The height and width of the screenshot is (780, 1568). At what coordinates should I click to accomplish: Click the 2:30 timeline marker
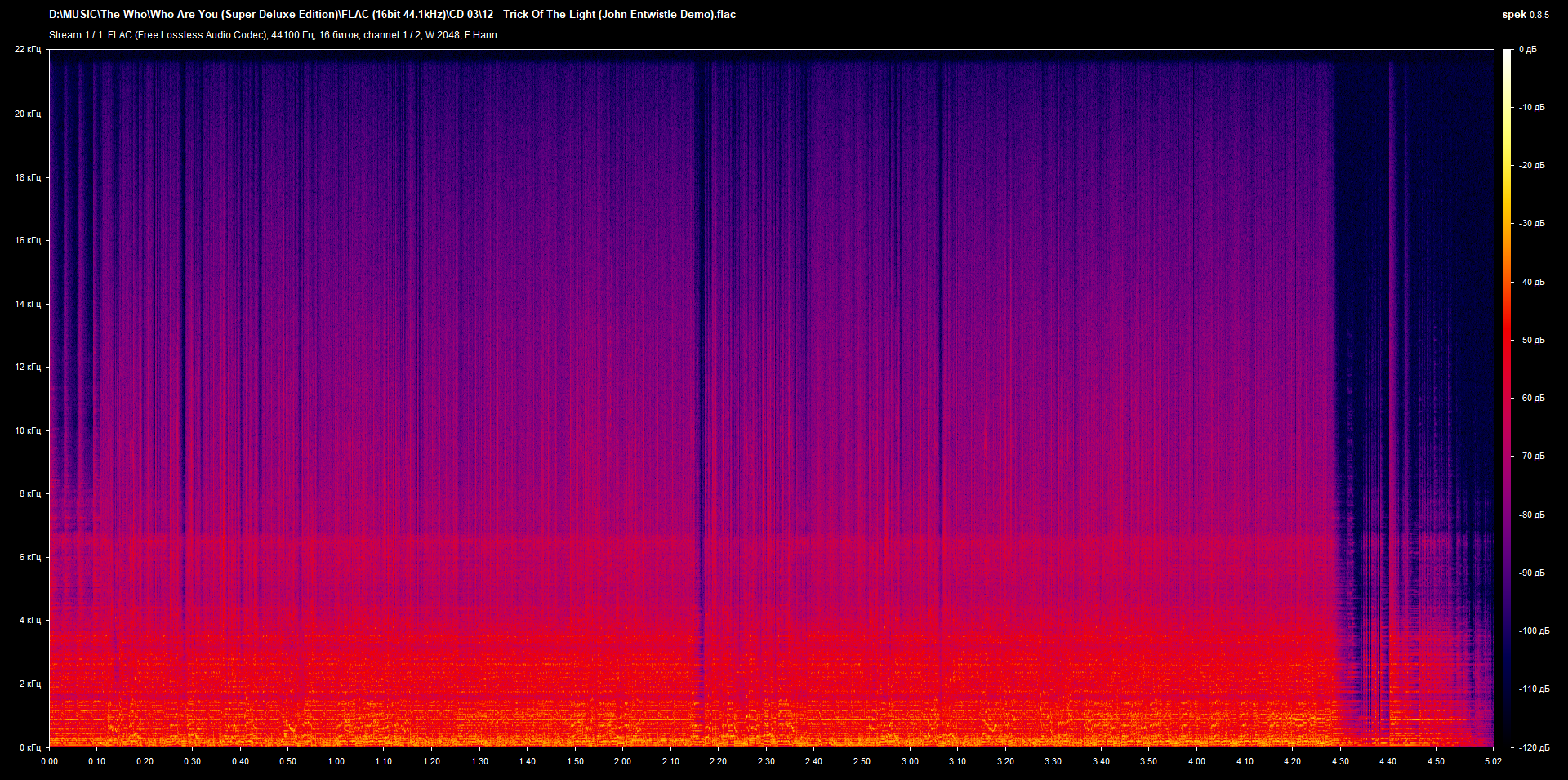point(765,760)
